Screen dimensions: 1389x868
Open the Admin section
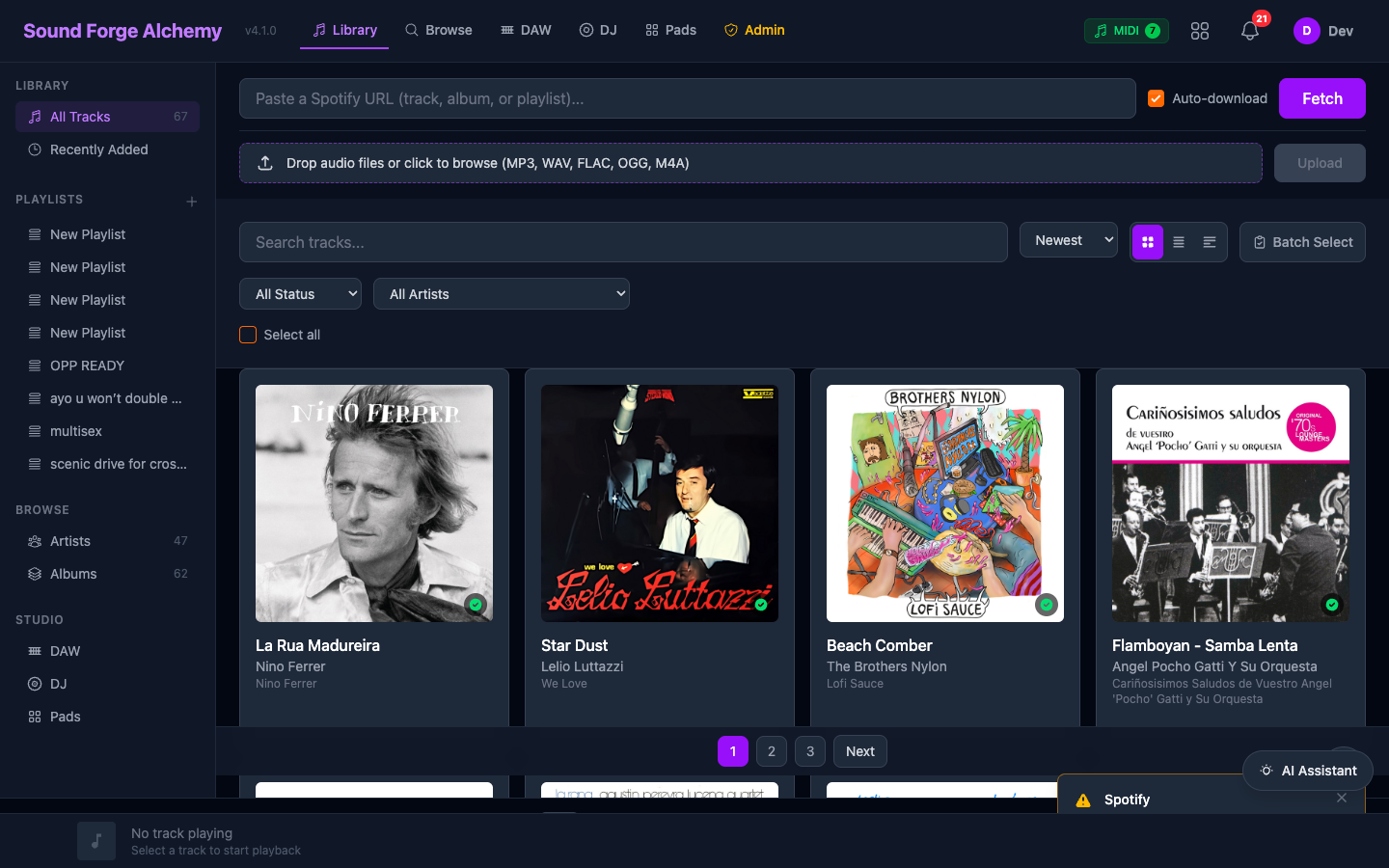(754, 30)
